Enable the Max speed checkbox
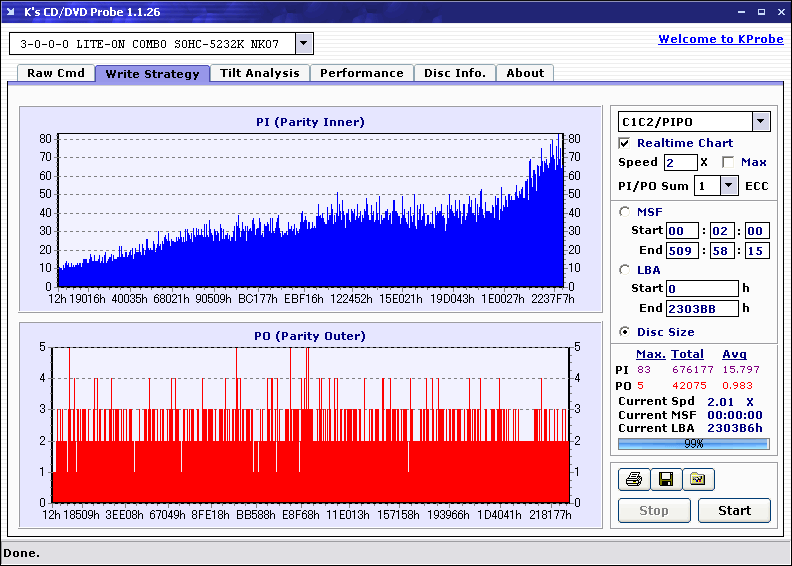This screenshot has height=566, width=792. click(728, 162)
